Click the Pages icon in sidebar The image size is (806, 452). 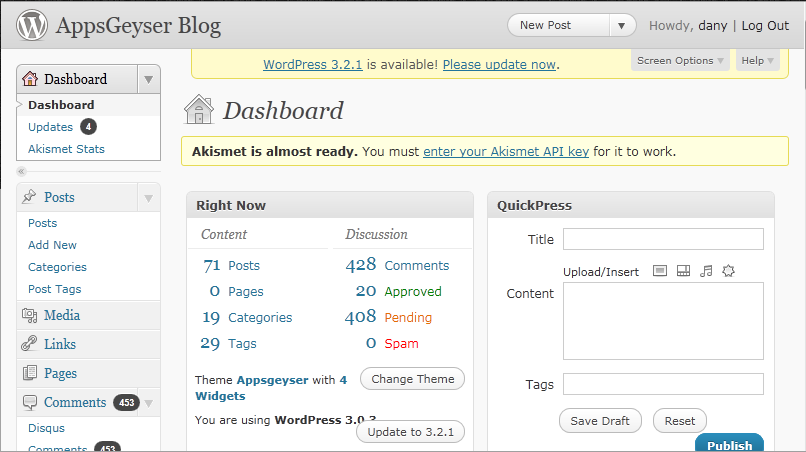point(30,373)
